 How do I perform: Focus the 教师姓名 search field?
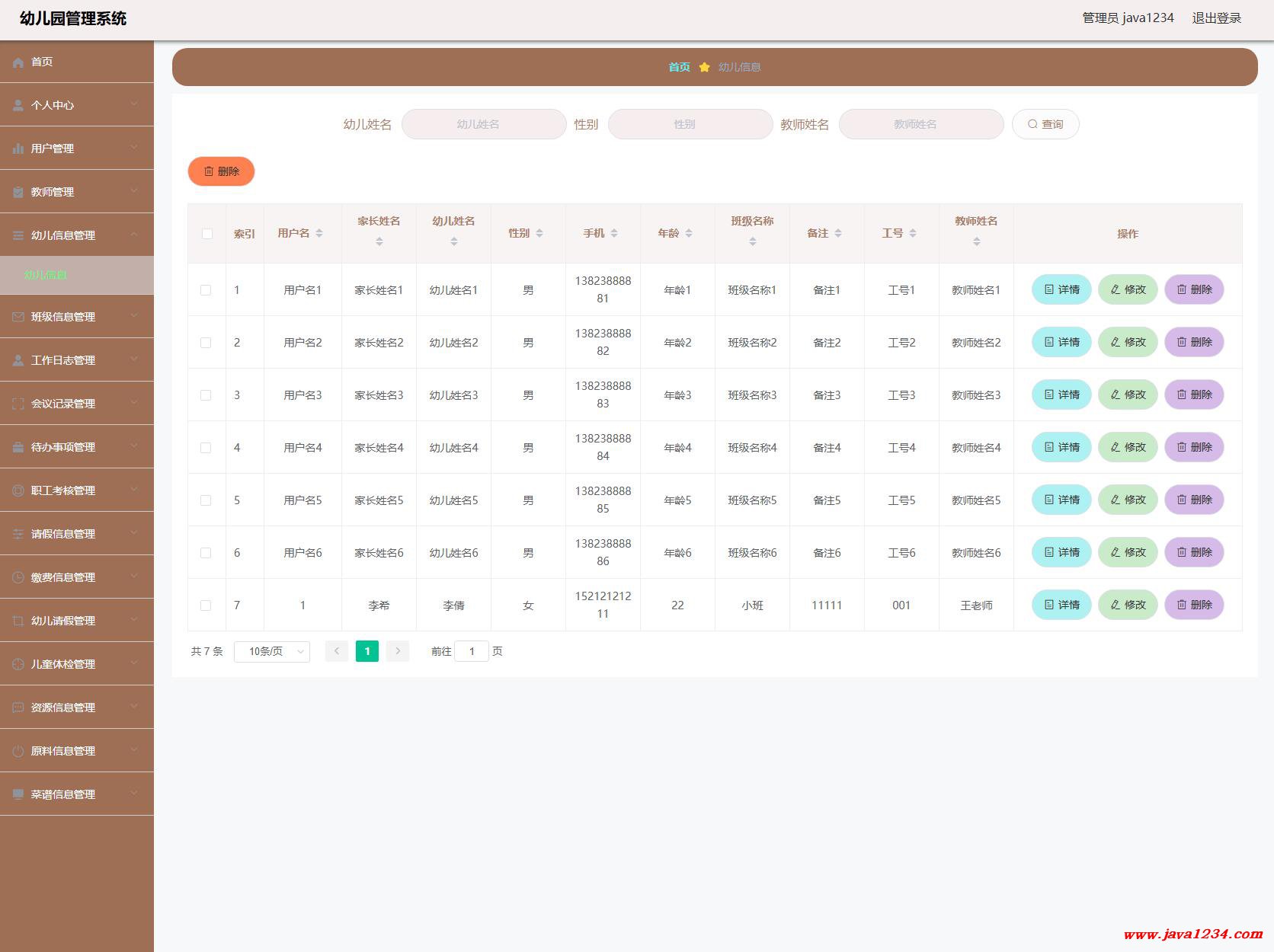point(921,124)
